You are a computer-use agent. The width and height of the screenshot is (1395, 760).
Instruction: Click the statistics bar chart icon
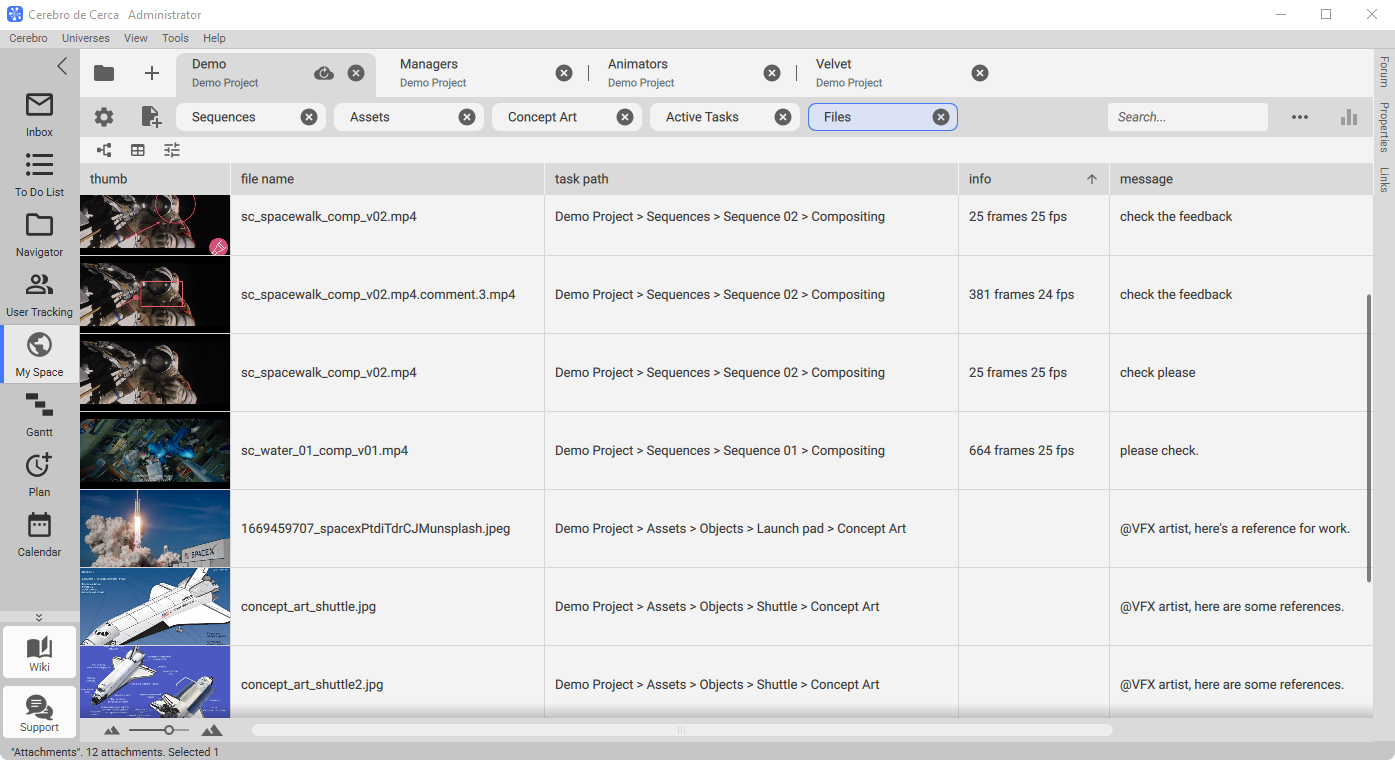tap(1349, 117)
